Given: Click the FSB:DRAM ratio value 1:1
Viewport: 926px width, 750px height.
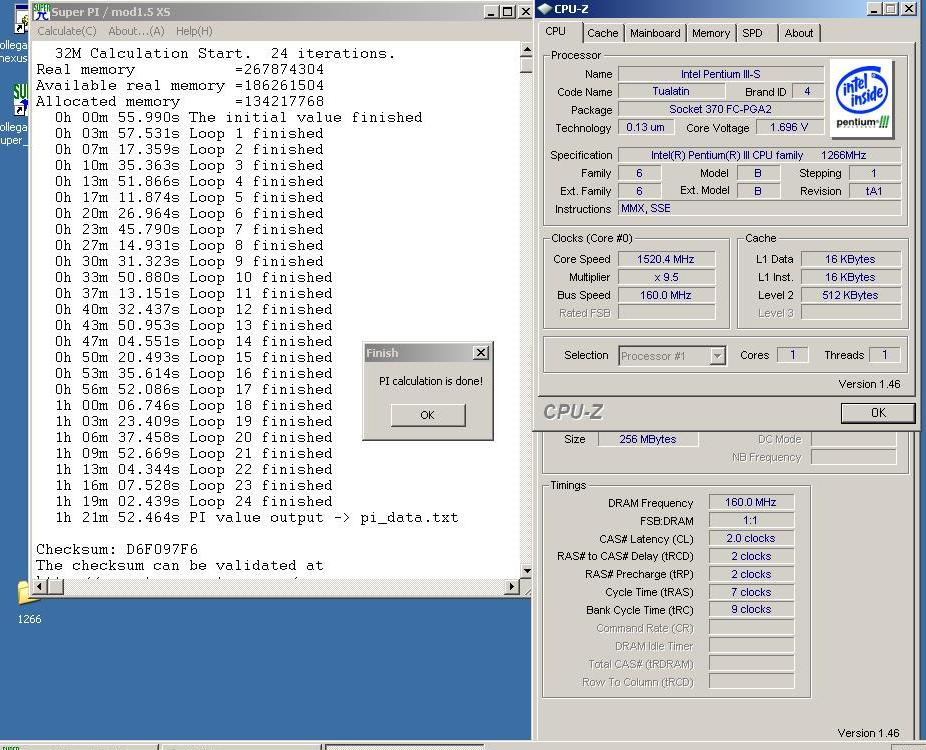Looking at the screenshot, I should 751,520.
